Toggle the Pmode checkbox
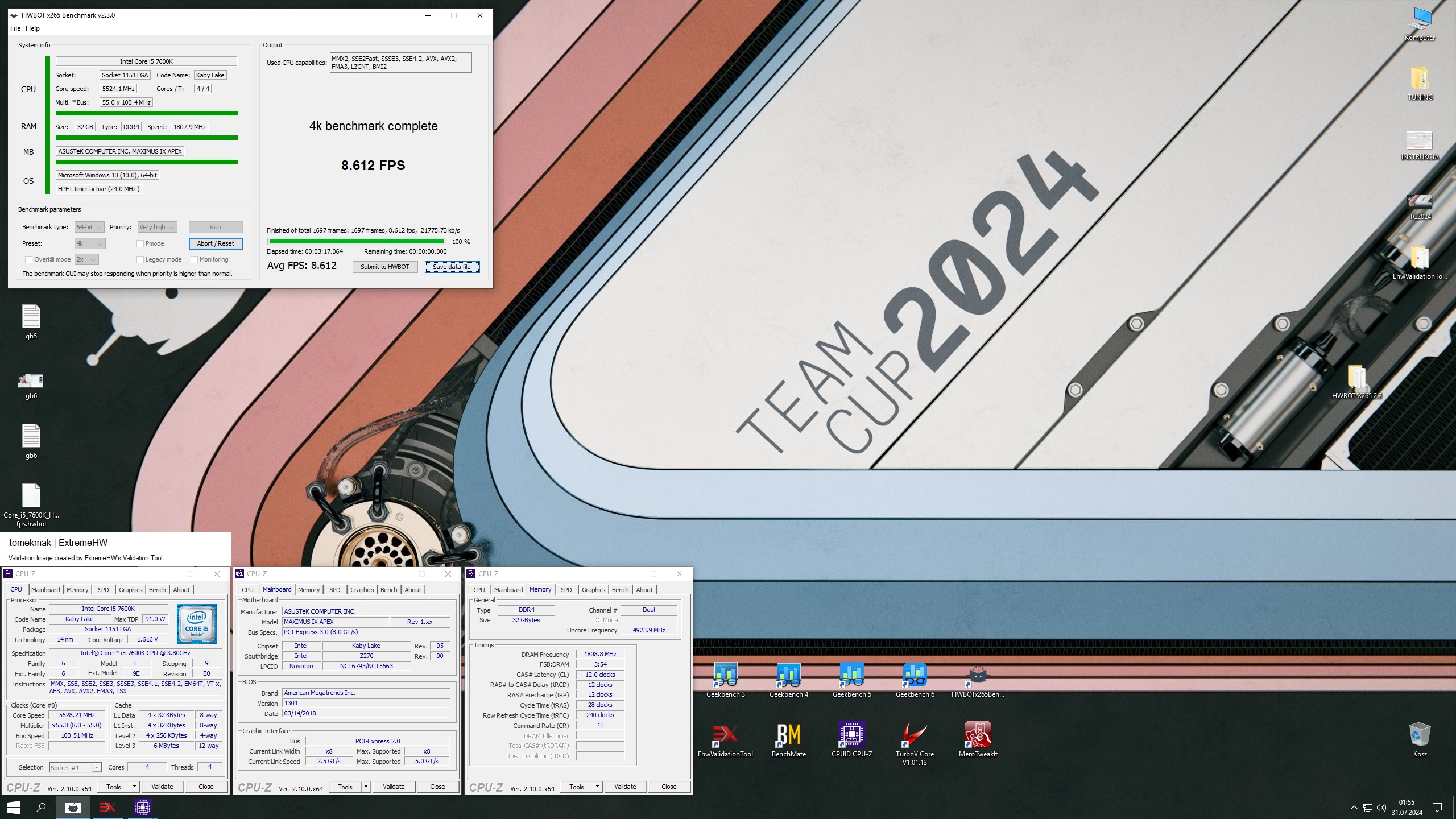This screenshot has width=1456, height=819. tap(140, 243)
